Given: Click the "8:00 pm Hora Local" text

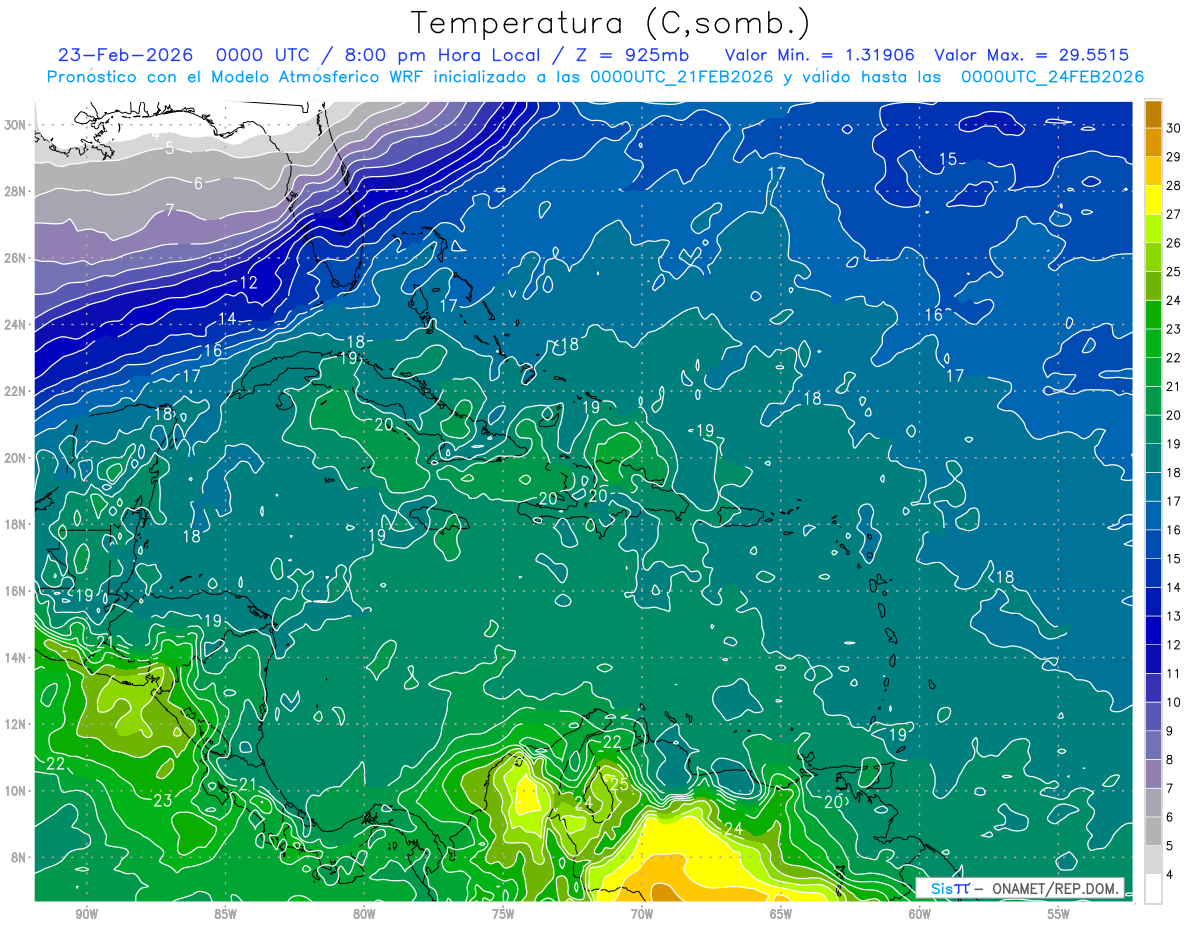Looking at the screenshot, I should point(442,55).
